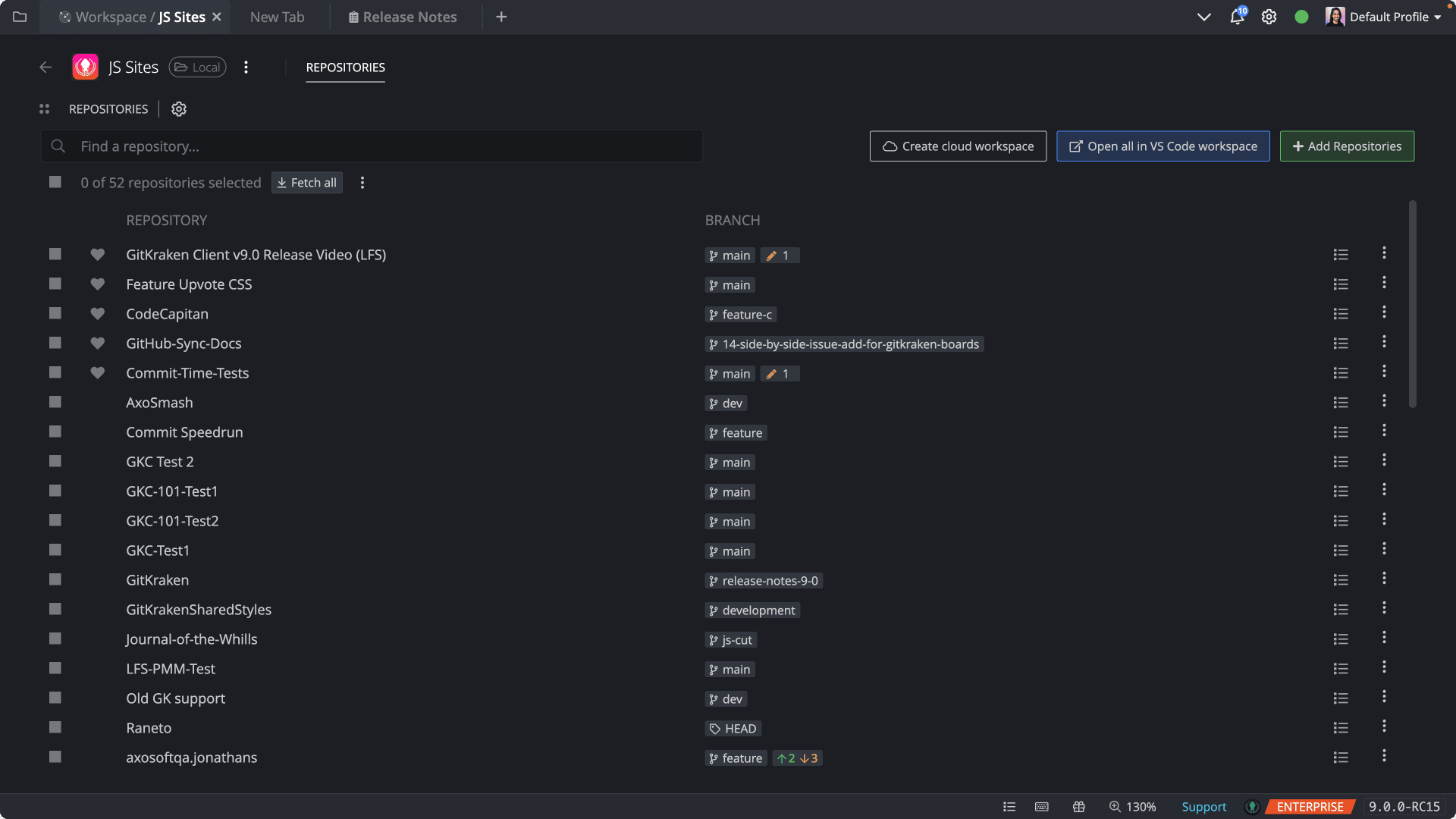Viewport: 1456px width, 819px height.
Task: Click the ENTERPRISE badge
Action: [1310, 807]
